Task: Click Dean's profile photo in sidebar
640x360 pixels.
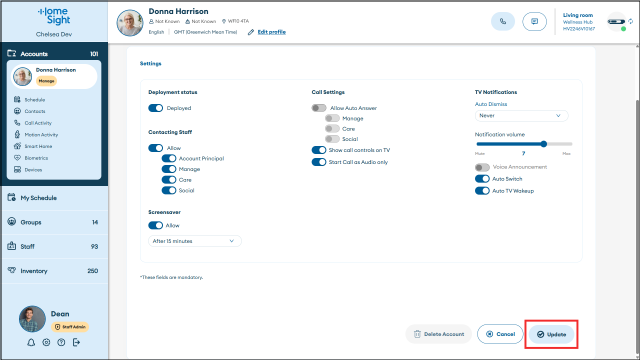Action: 32,319
